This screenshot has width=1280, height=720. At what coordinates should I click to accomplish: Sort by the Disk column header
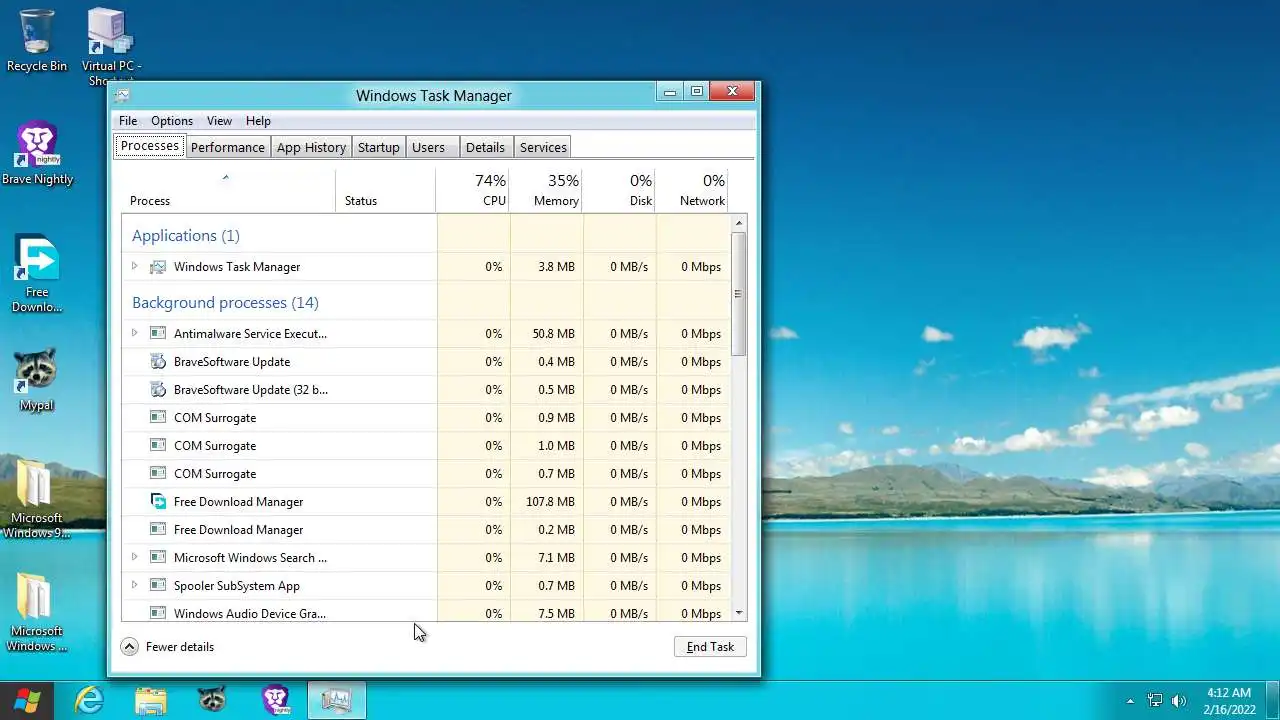(619, 190)
